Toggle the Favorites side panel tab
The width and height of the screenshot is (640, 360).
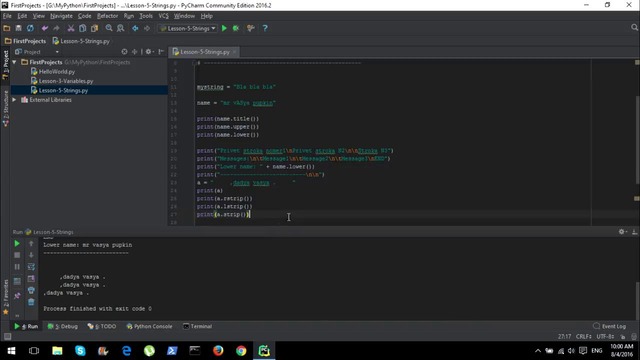[x=6, y=297]
